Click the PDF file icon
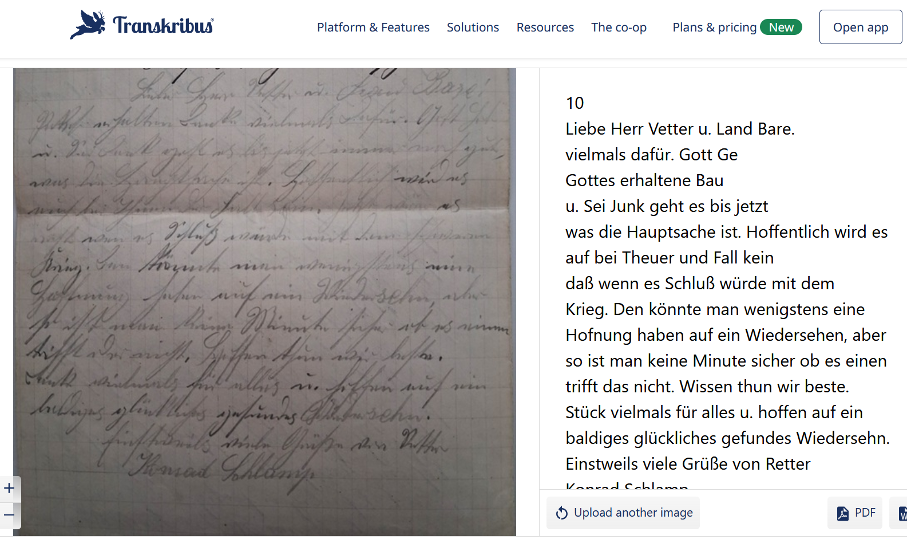Screen dimensions: 908x548 pyautogui.click(x=843, y=513)
